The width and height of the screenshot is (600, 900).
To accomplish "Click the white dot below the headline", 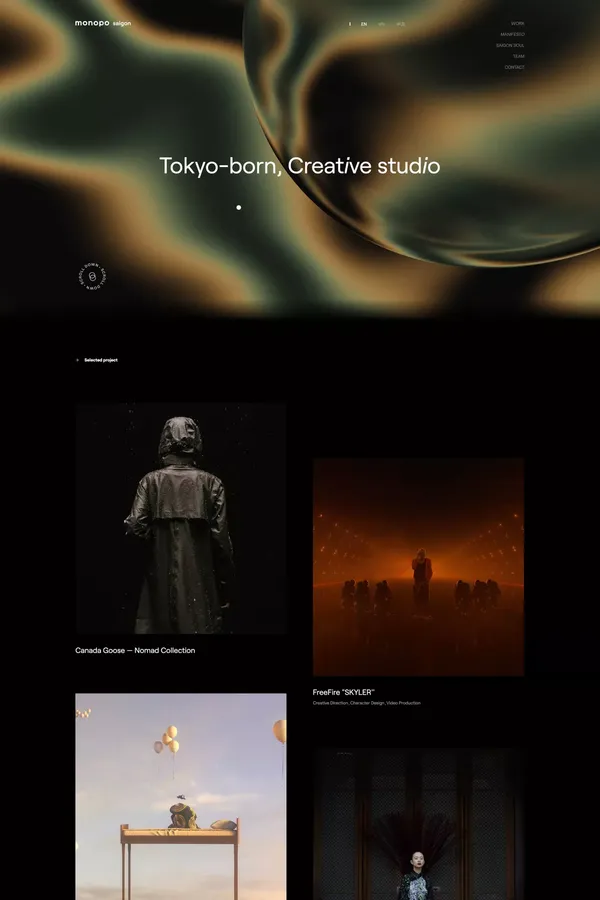I will tap(239, 207).
